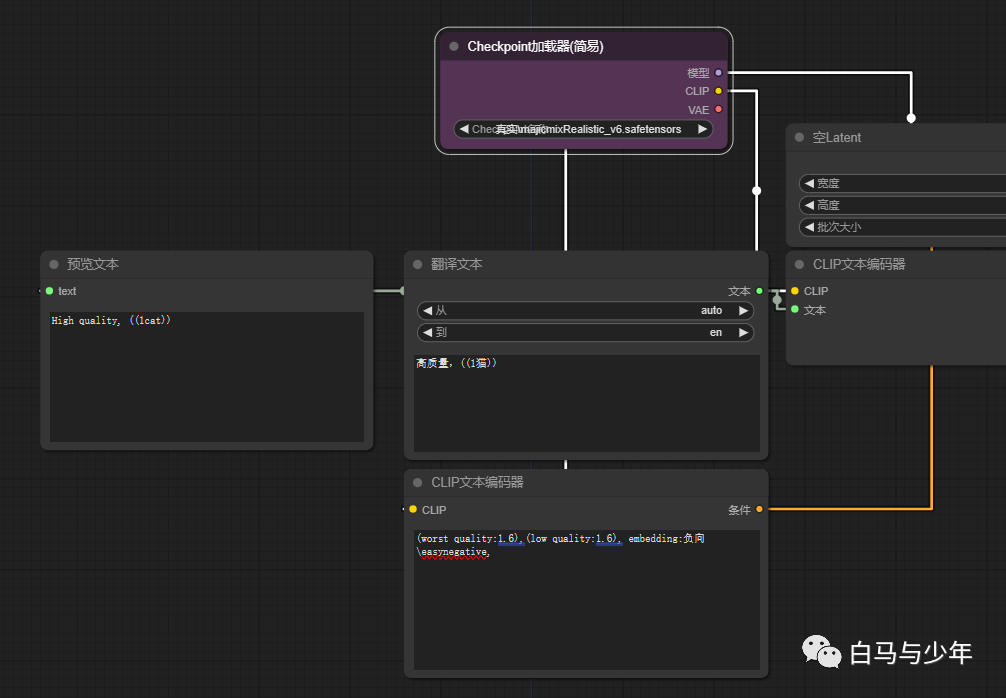This screenshot has height=698, width=1006.
Task: Click the bottom CLIP文本编码器 node title
Action: click(477, 482)
